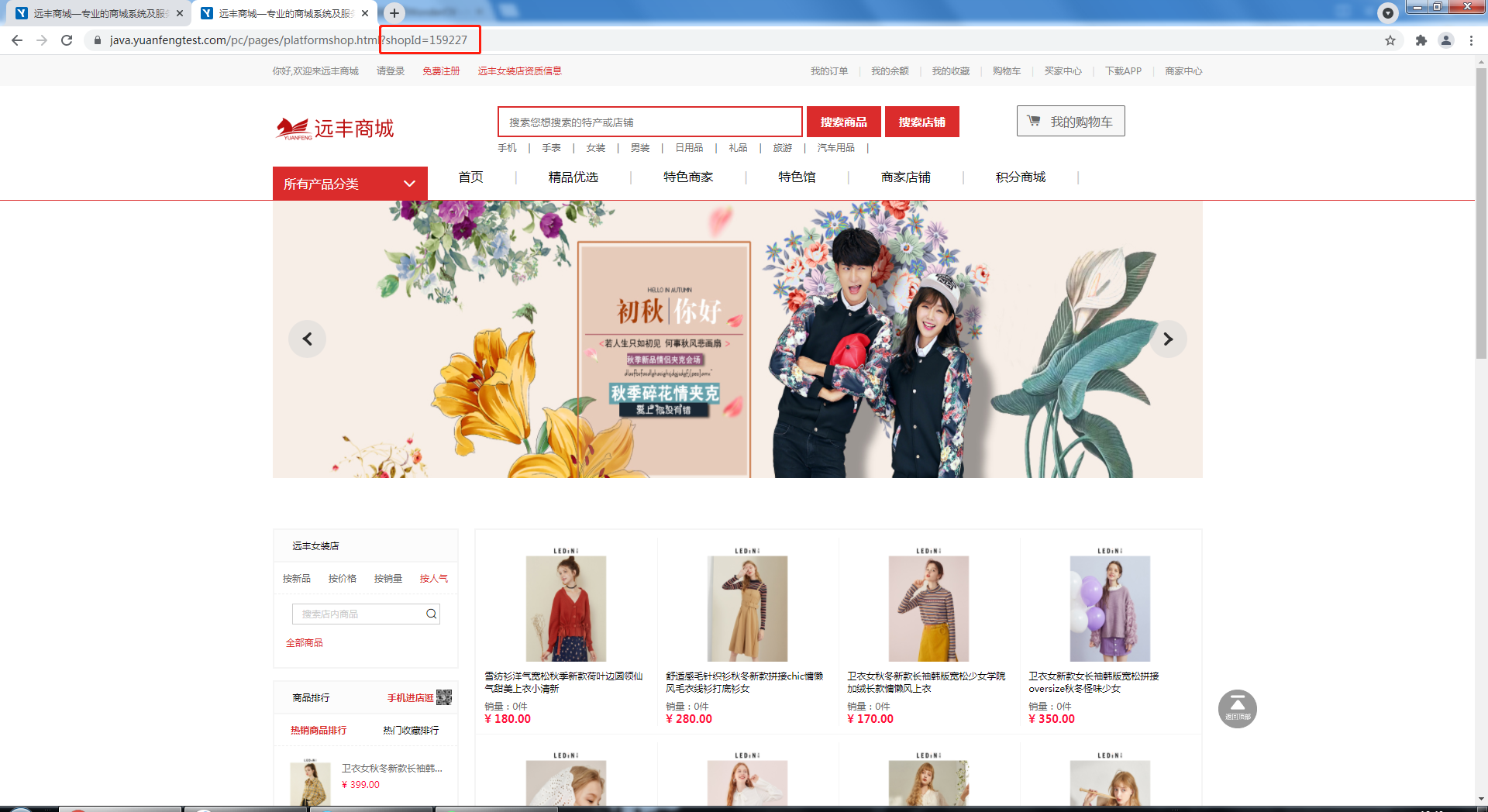Expand the 所有产品分类 dropdown
This screenshot has width=1488, height=812.
pos(350,184)
